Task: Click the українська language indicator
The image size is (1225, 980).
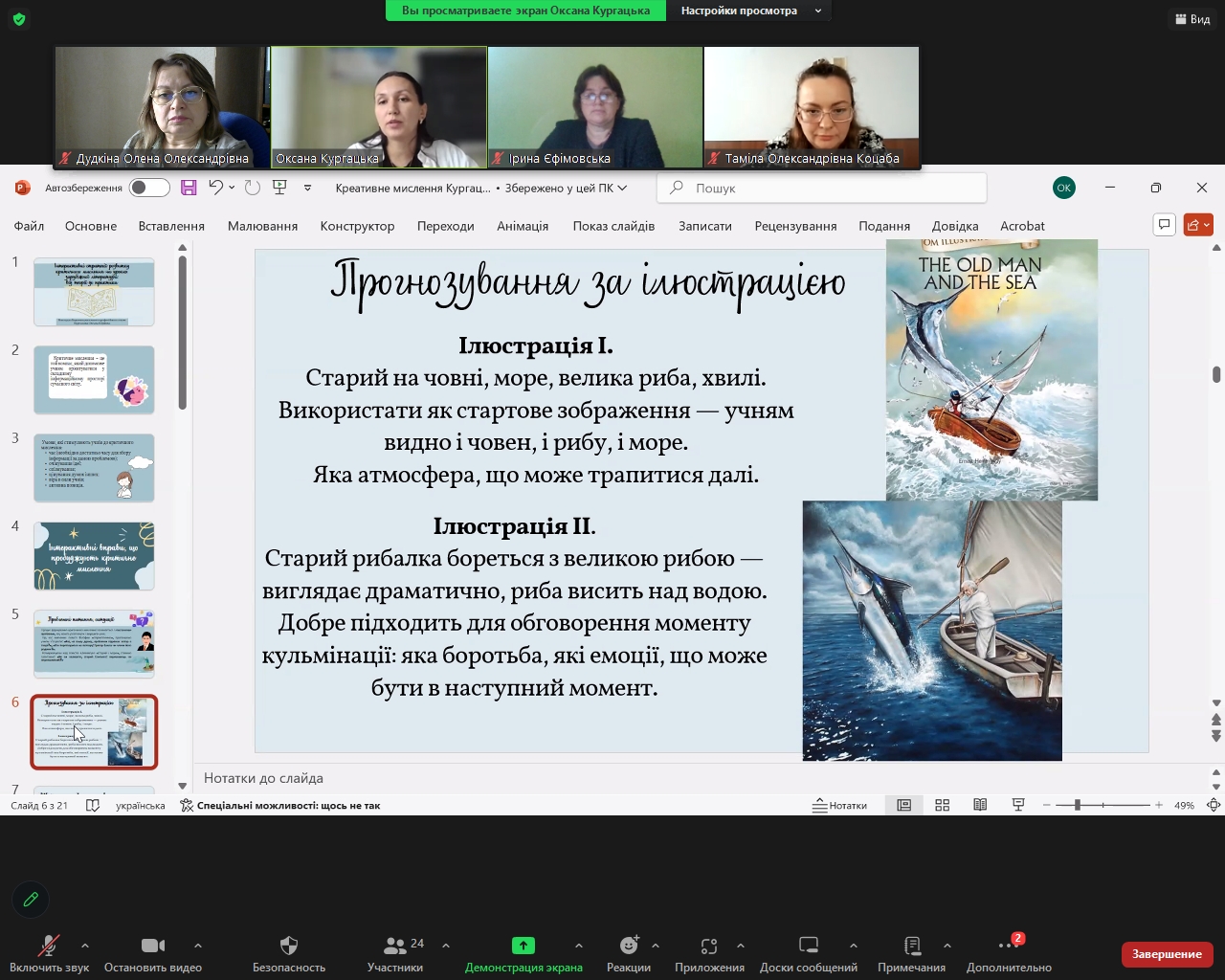Action: click(141, 805)
